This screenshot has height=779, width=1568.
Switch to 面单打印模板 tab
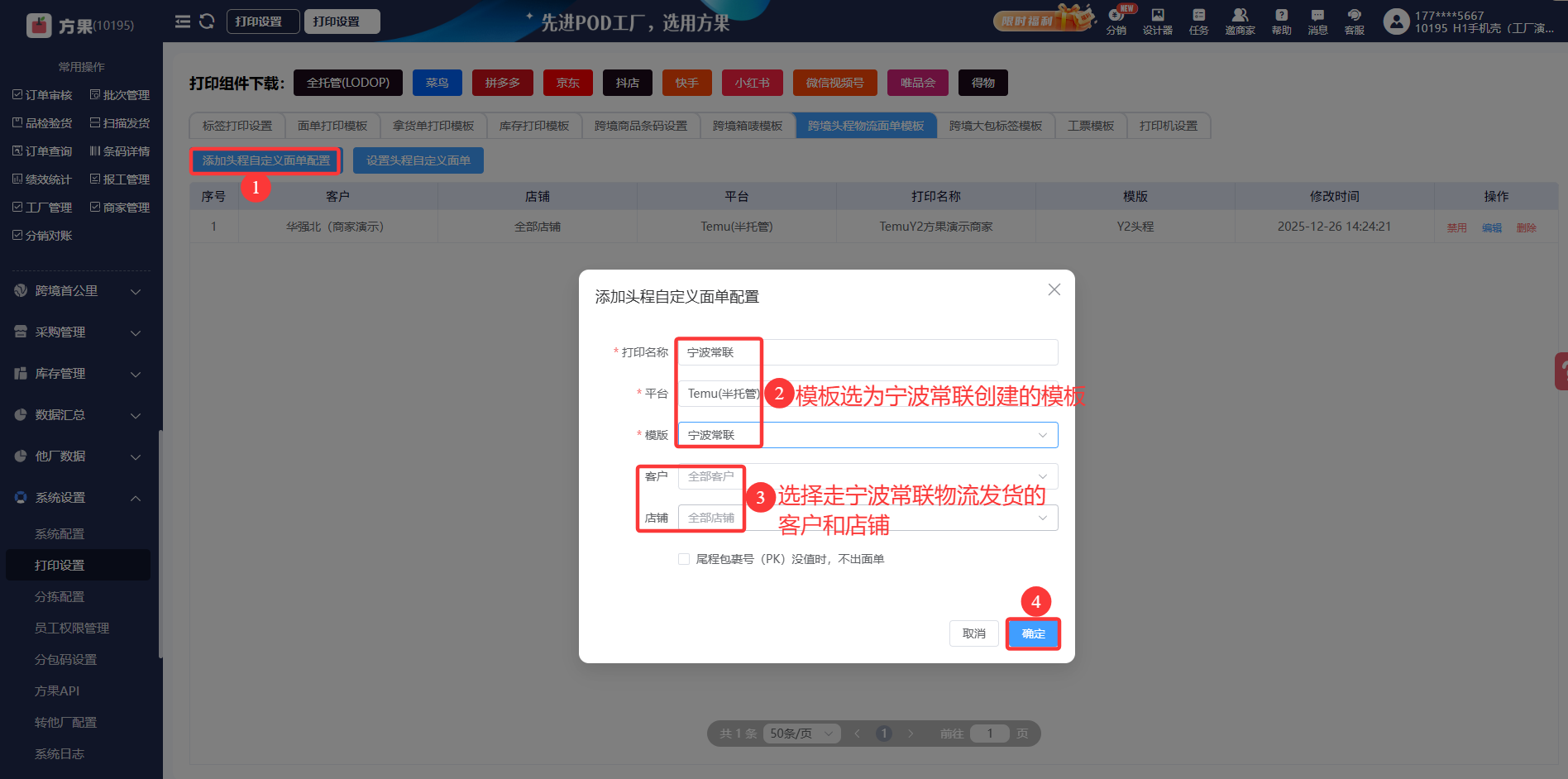332,126
